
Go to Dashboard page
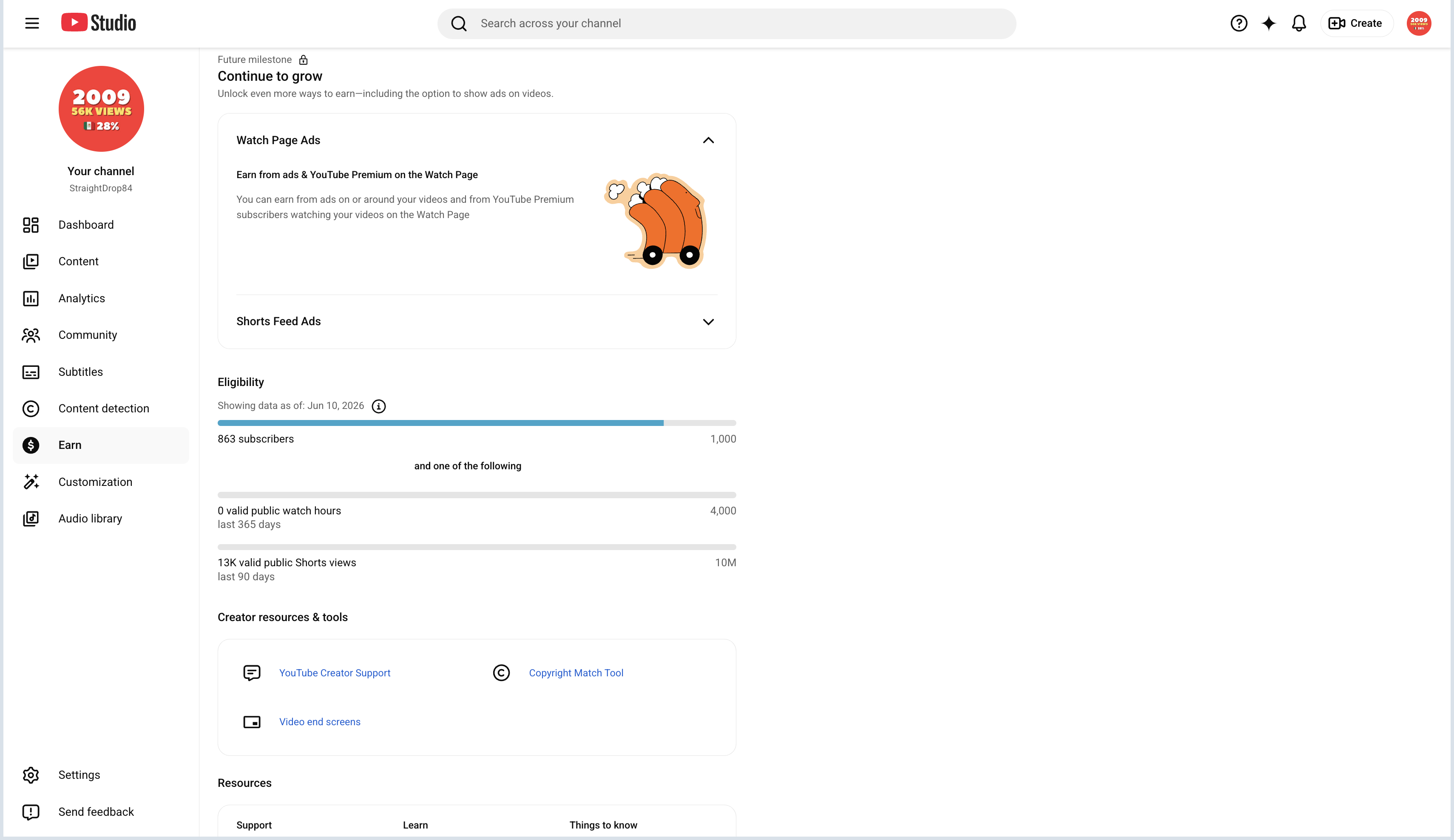pos(101,225)
